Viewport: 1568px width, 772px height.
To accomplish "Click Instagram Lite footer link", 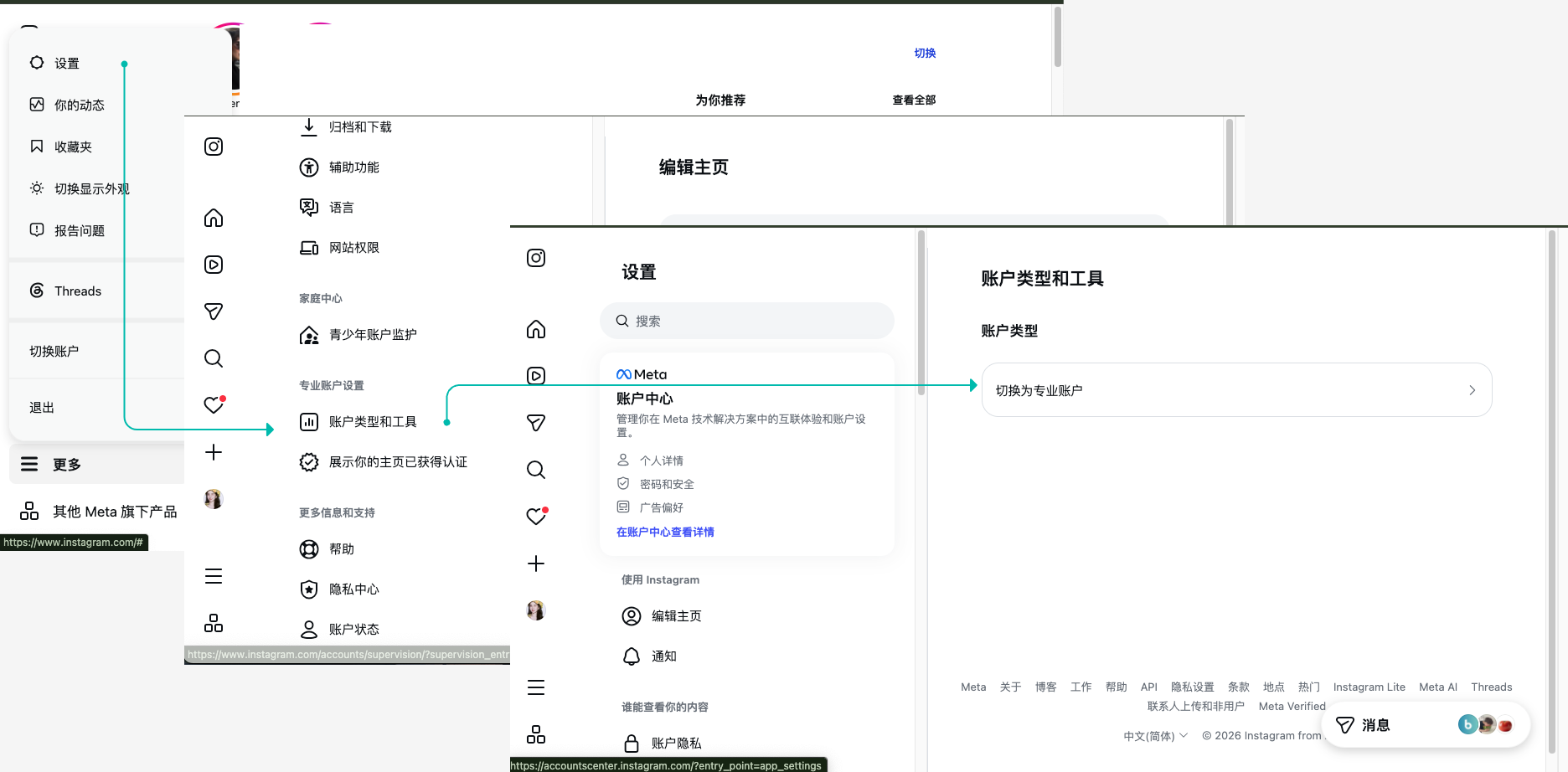I will [1369, 687].
